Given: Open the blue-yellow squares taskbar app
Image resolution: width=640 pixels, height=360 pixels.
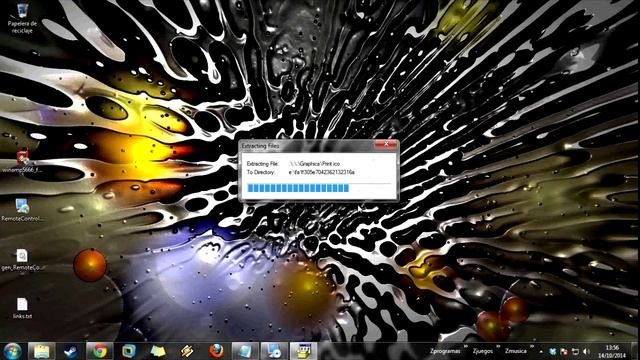Looking at the screenshot, I should tap(129, 351).
